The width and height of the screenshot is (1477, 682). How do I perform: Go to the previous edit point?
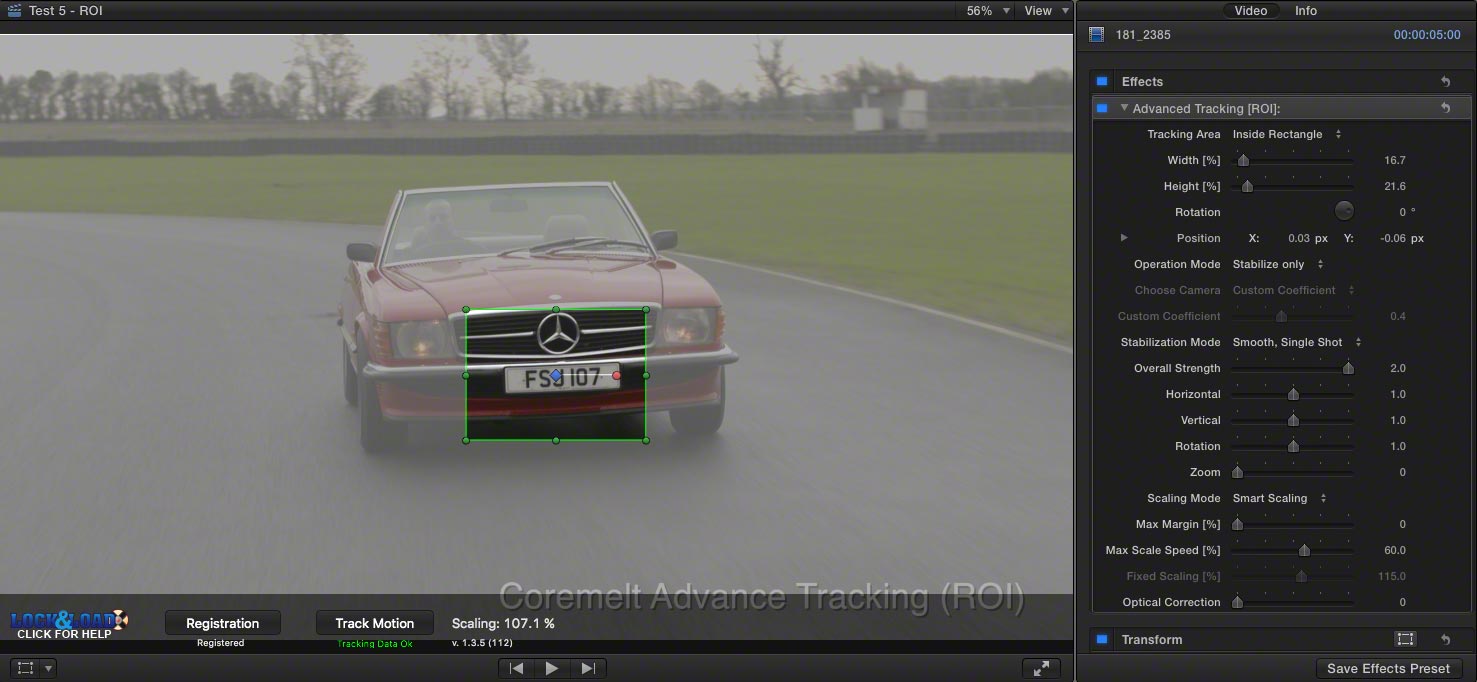[516, 669]
